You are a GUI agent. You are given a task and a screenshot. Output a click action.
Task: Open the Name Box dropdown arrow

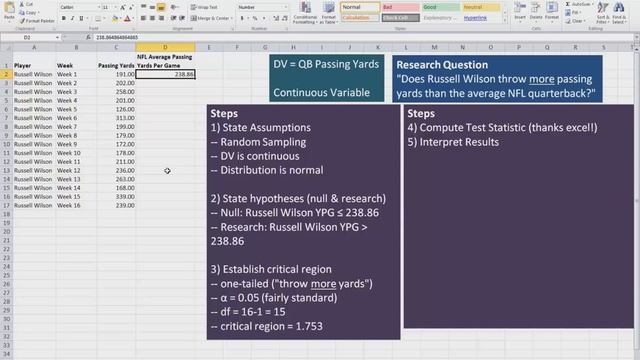coord(57,37)
